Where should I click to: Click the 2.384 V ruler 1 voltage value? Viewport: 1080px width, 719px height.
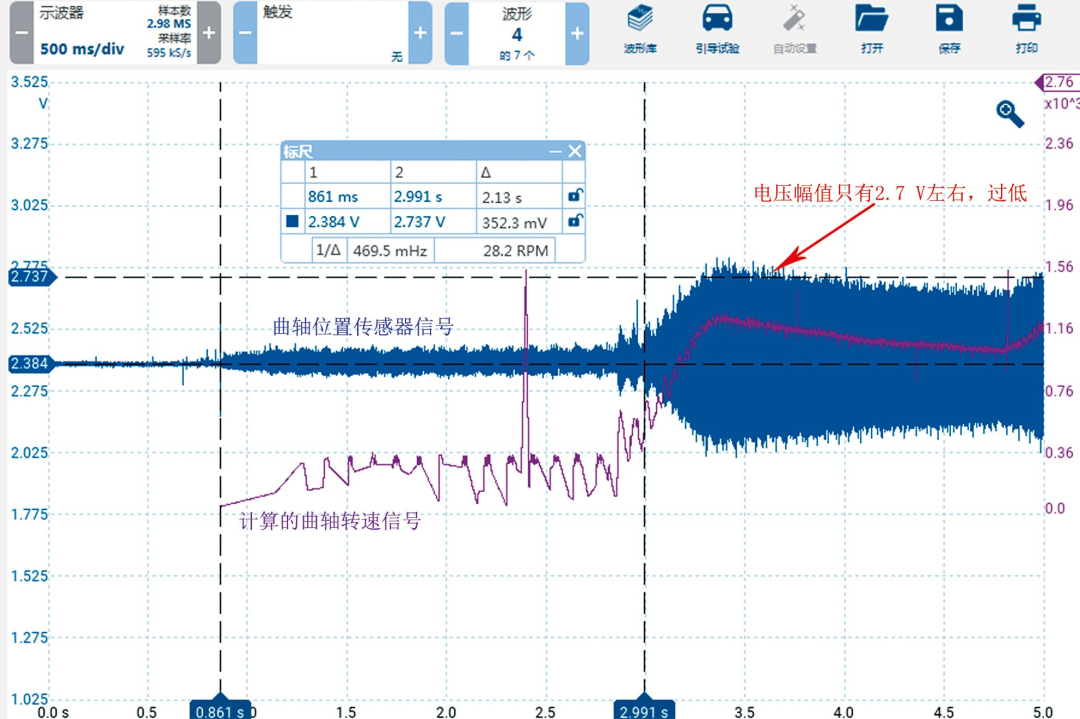tap(333, 222)
